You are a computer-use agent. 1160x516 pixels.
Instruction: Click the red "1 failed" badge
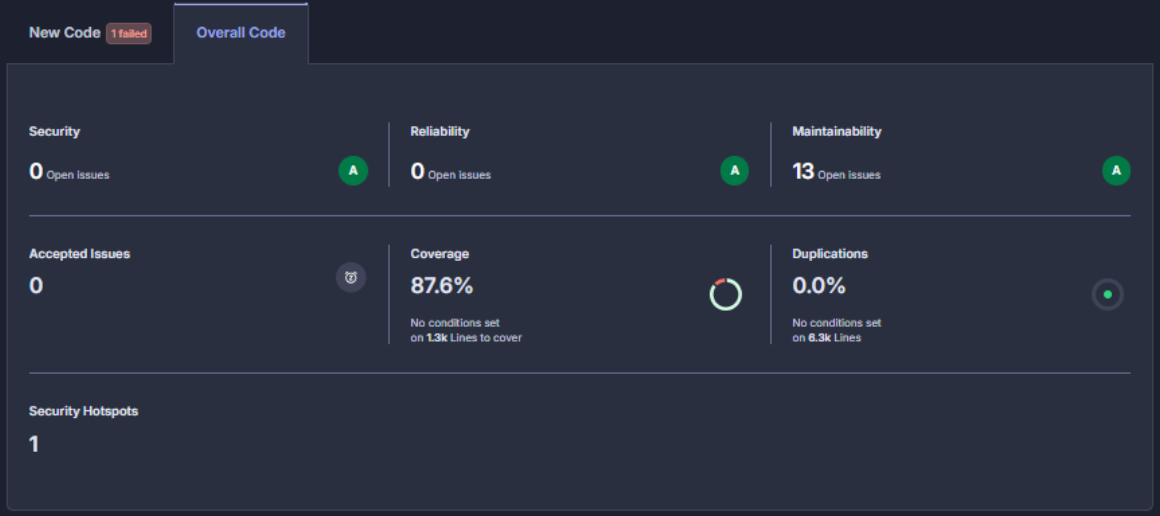129,34
